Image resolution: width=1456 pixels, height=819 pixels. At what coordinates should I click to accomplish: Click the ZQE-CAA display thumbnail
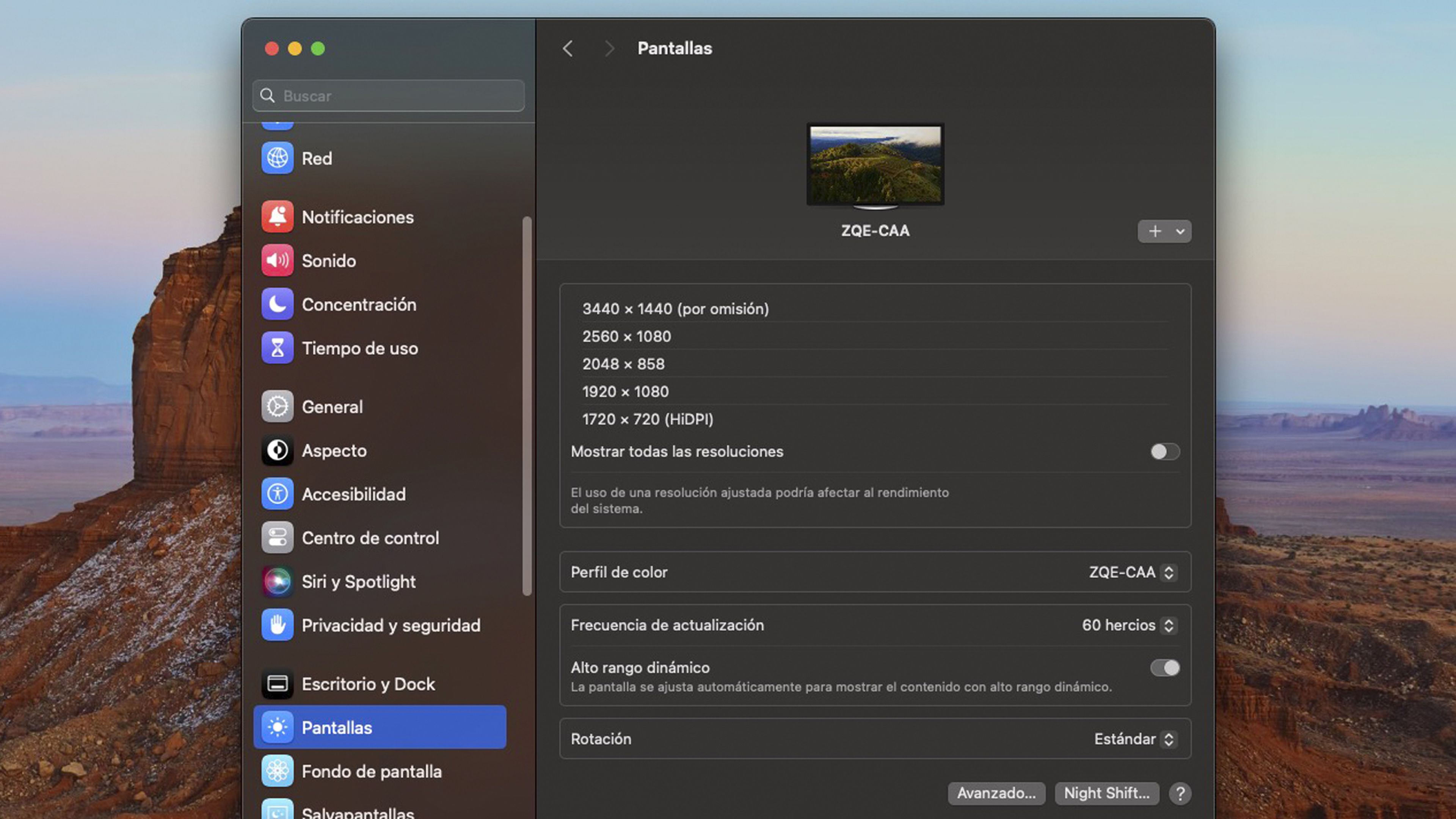(x=875, y=166)
